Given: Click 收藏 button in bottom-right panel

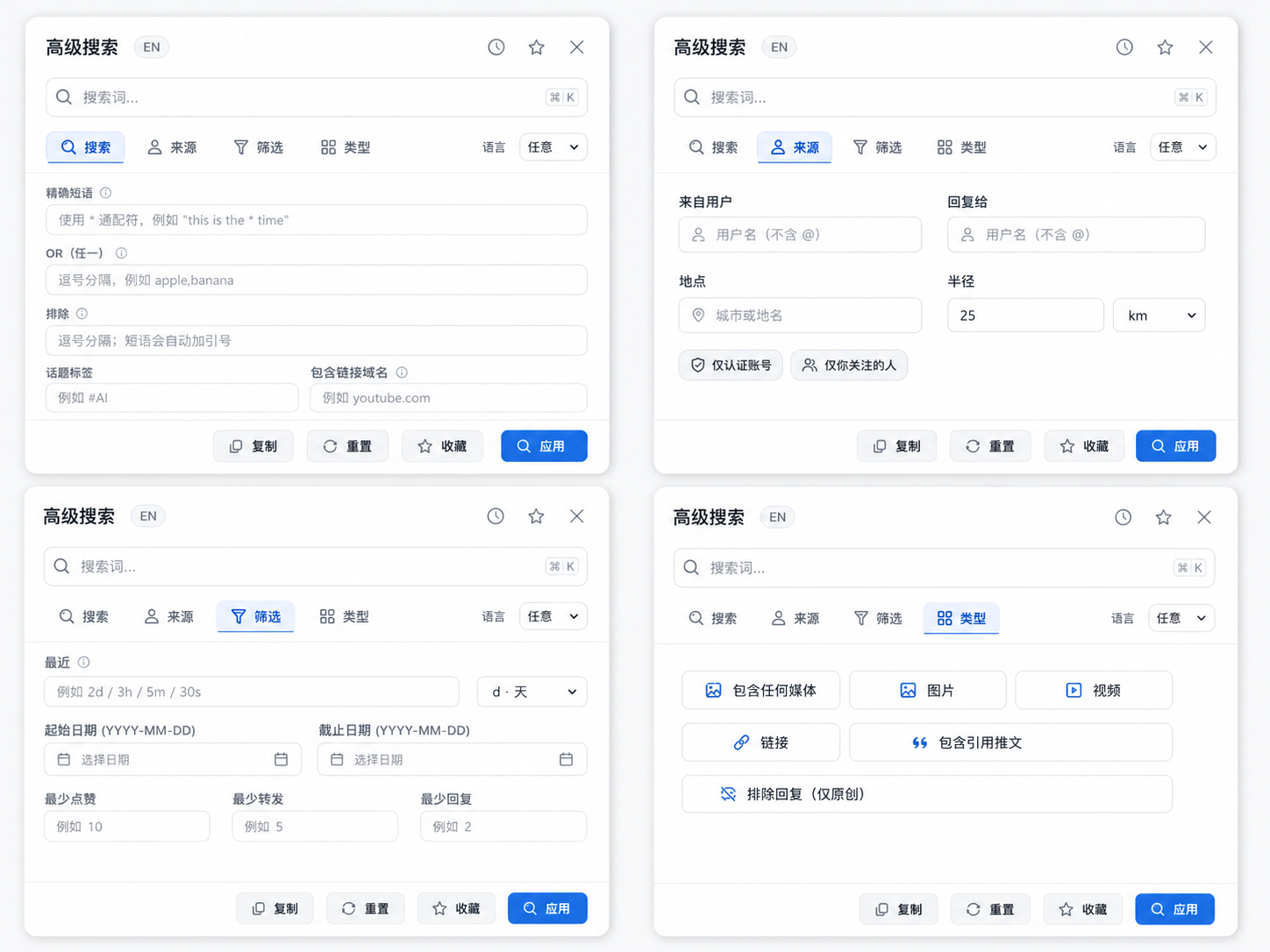Looking at the screenshot, I should pyautogui.click(x=1083, y=909).
